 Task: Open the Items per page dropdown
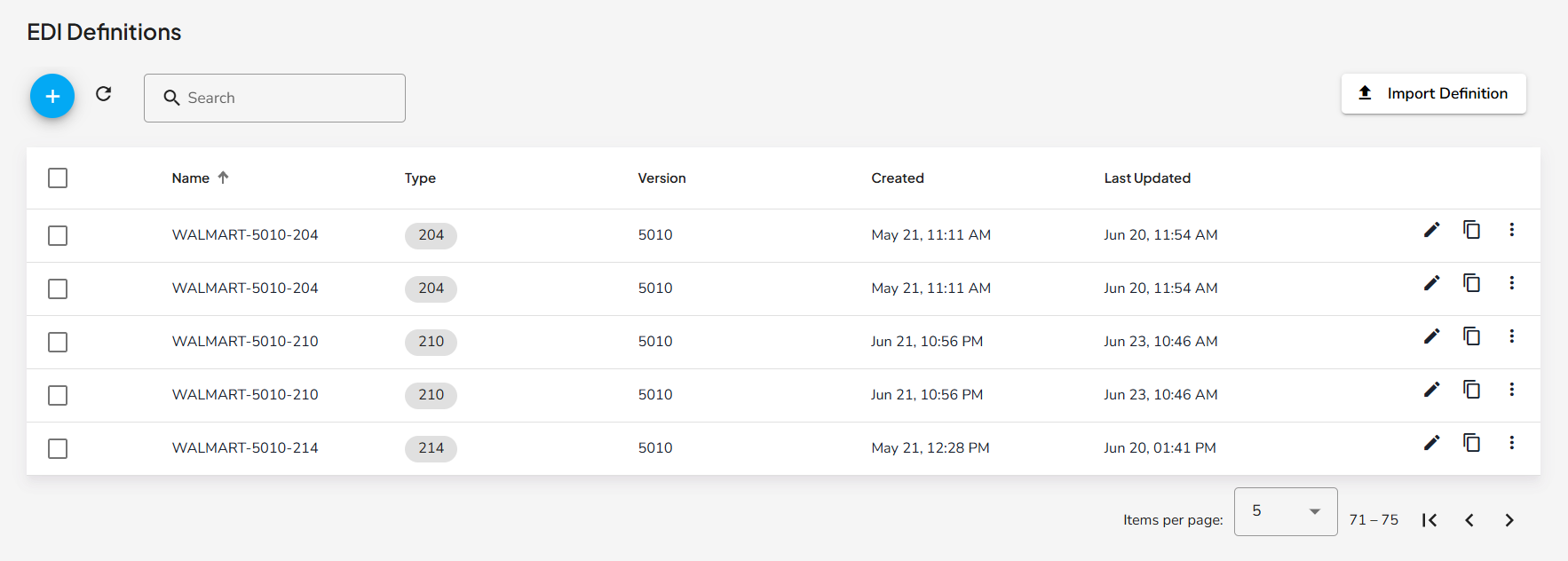coord(1285,511)
